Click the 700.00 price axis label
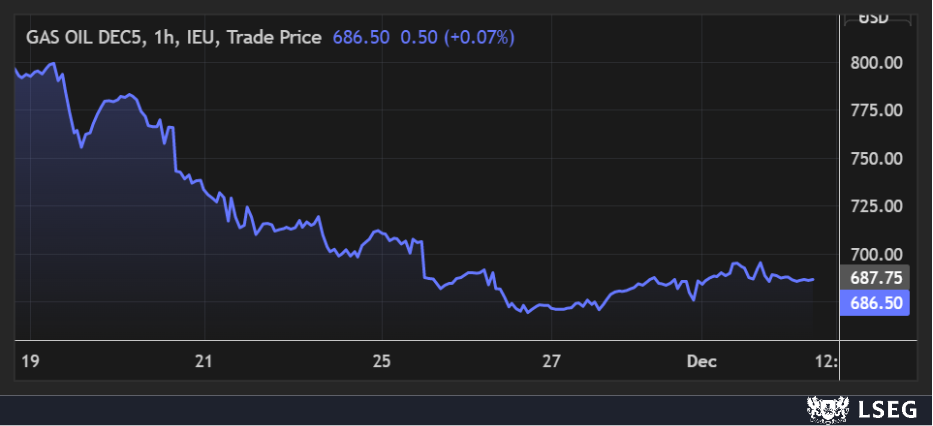This screenshot has height=426, width=933. click(x=876, y=254)
